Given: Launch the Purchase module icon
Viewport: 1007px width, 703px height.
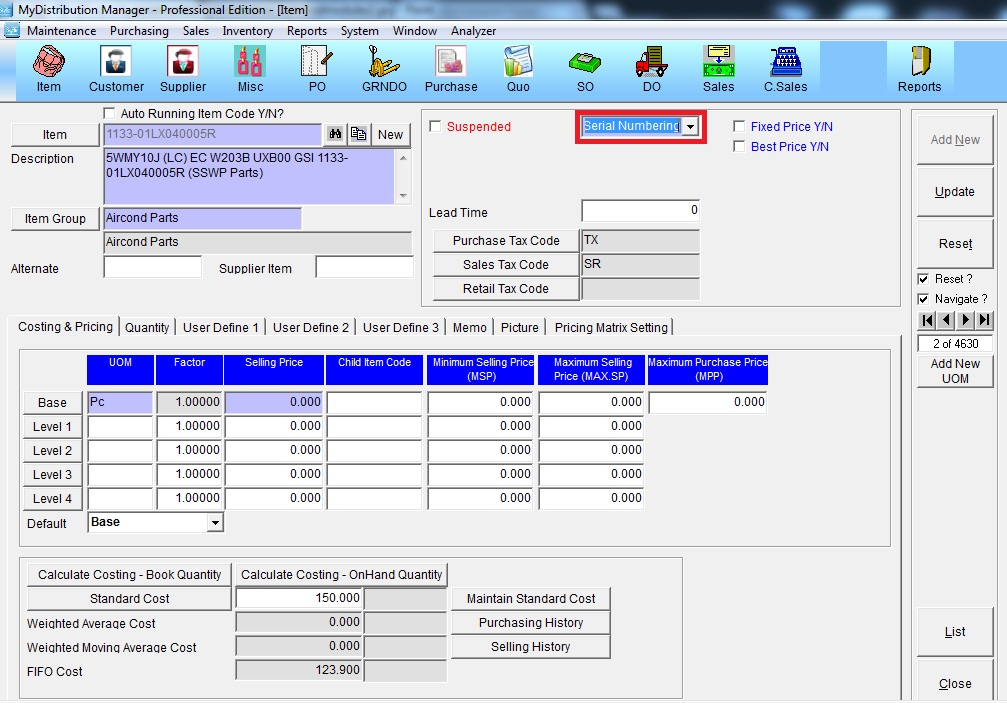Looking at the screenshot, I should tap(451, 68).
